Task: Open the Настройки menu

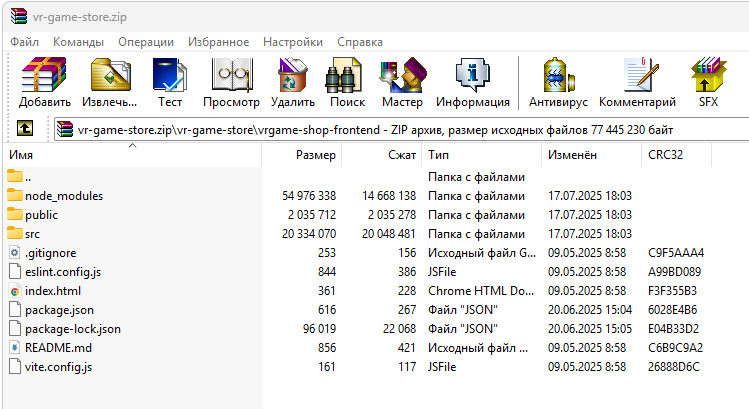Action: [x=292, y=42]
